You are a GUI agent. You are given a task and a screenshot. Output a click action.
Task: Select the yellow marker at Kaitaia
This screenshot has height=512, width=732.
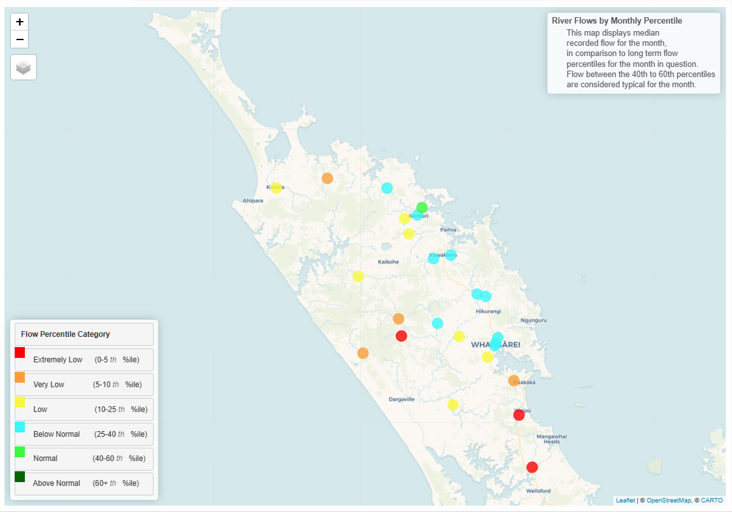coord(276,188)
